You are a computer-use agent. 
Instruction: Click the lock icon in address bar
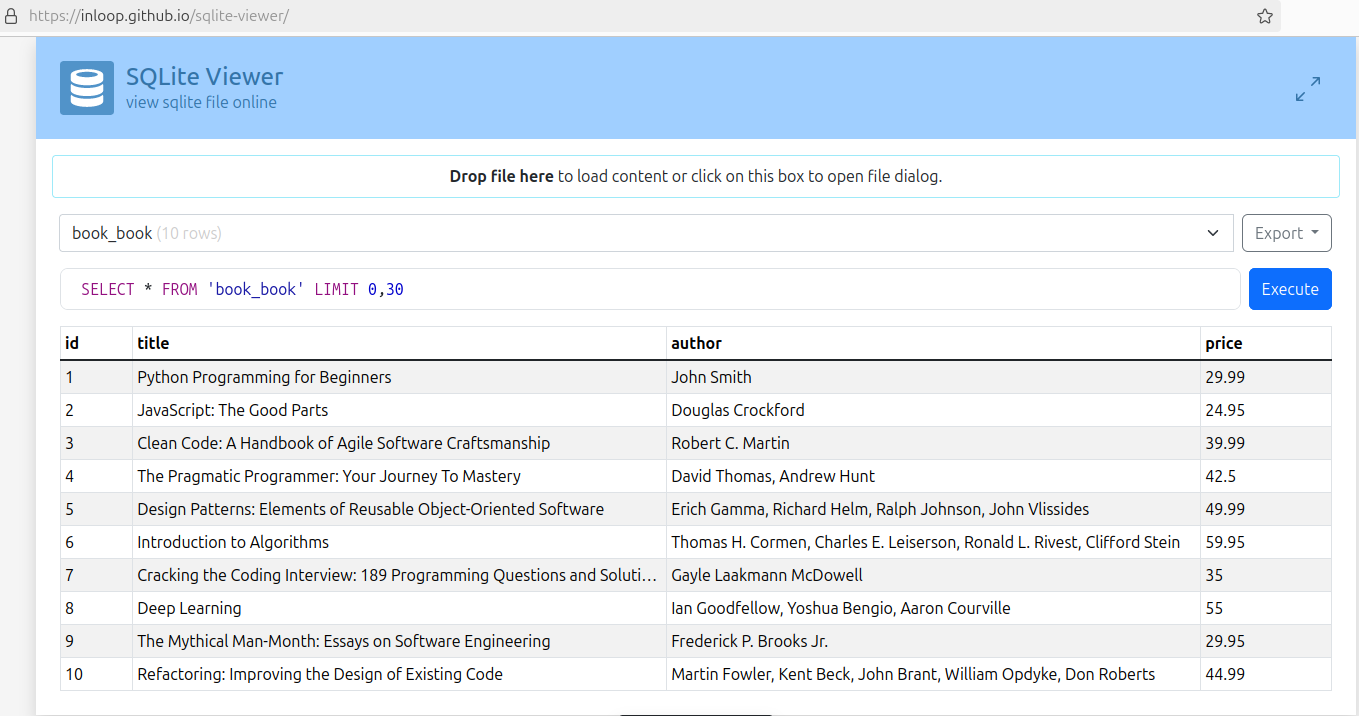coord(12,16)
